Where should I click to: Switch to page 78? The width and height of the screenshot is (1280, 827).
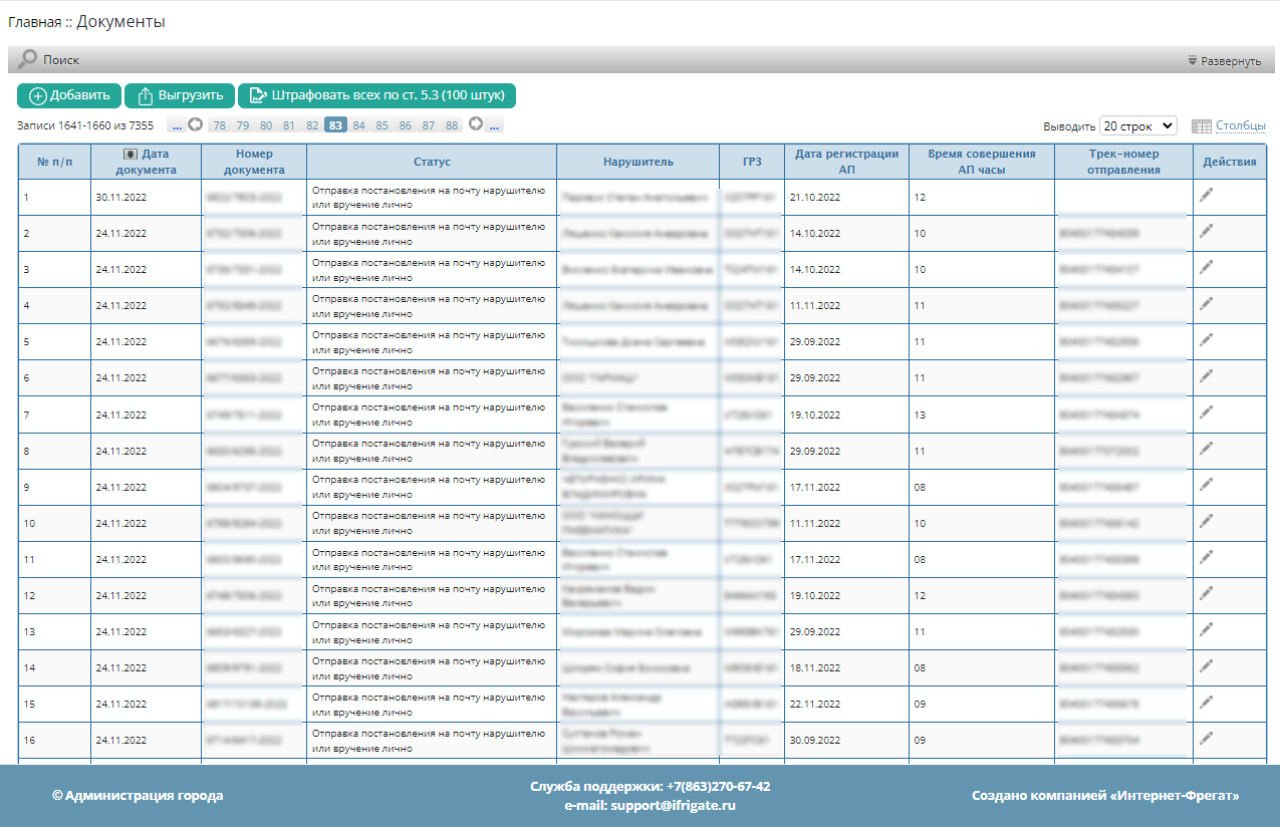pos(219,125)
